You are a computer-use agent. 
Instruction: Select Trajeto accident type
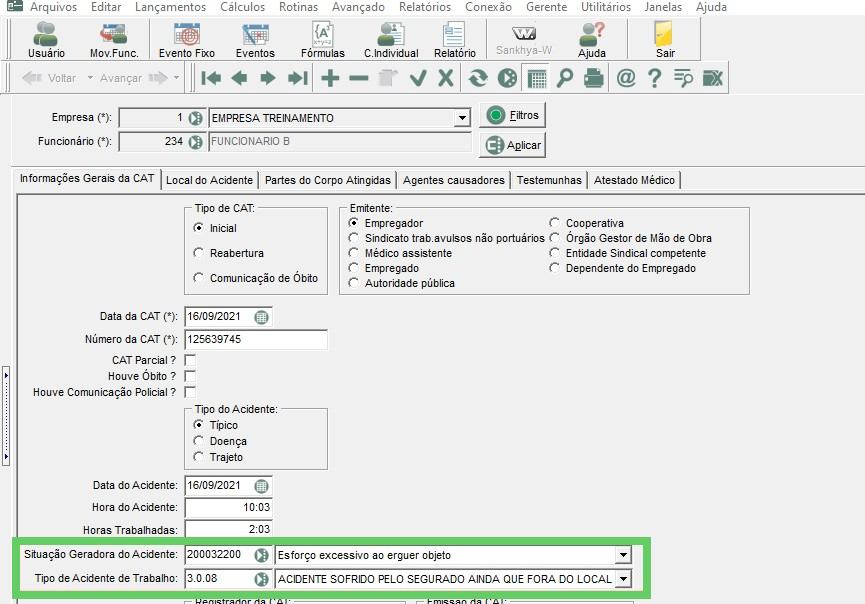coord(199,456)
